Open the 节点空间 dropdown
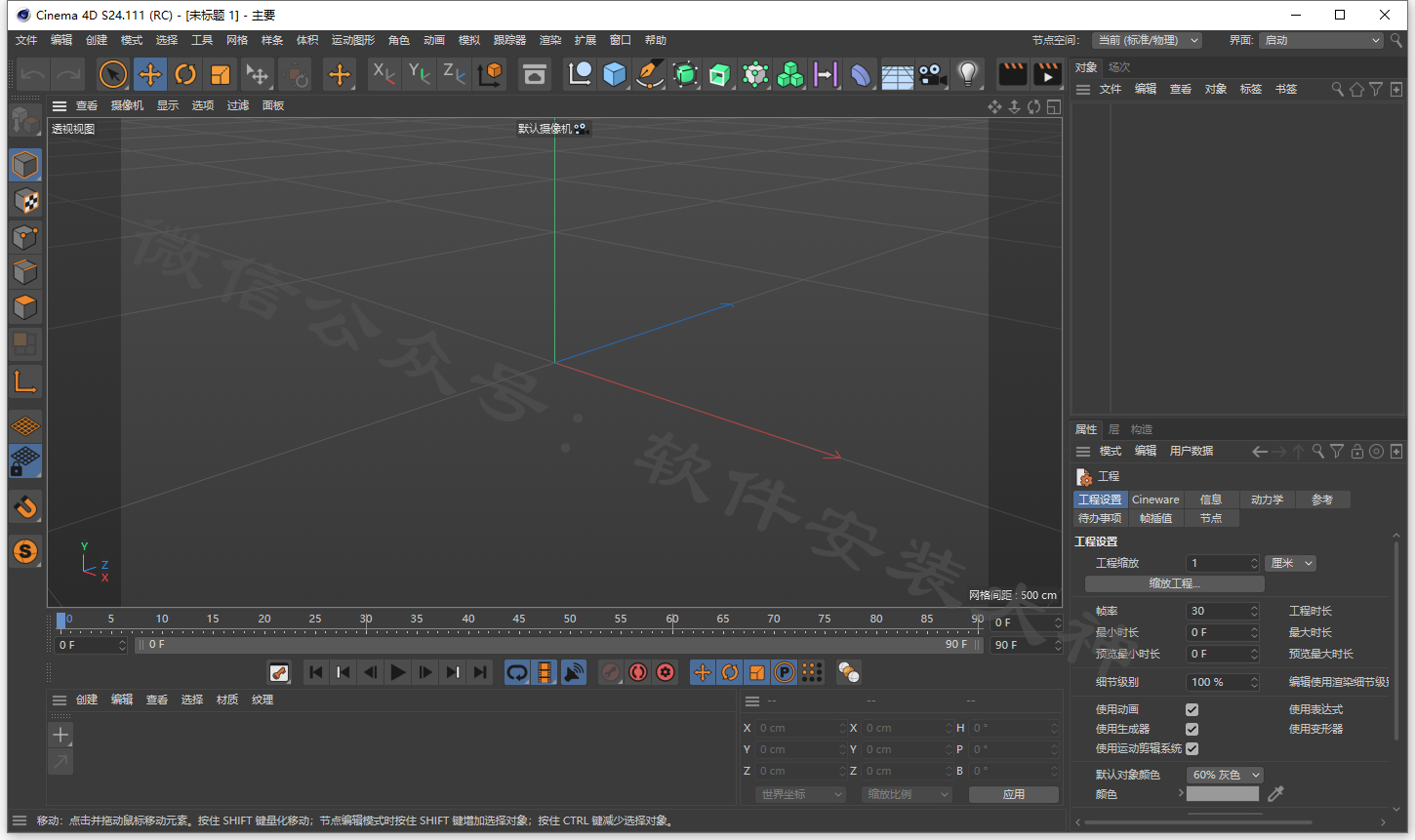This screenshot has height=840, width=1415. (x=1147, y=40)
